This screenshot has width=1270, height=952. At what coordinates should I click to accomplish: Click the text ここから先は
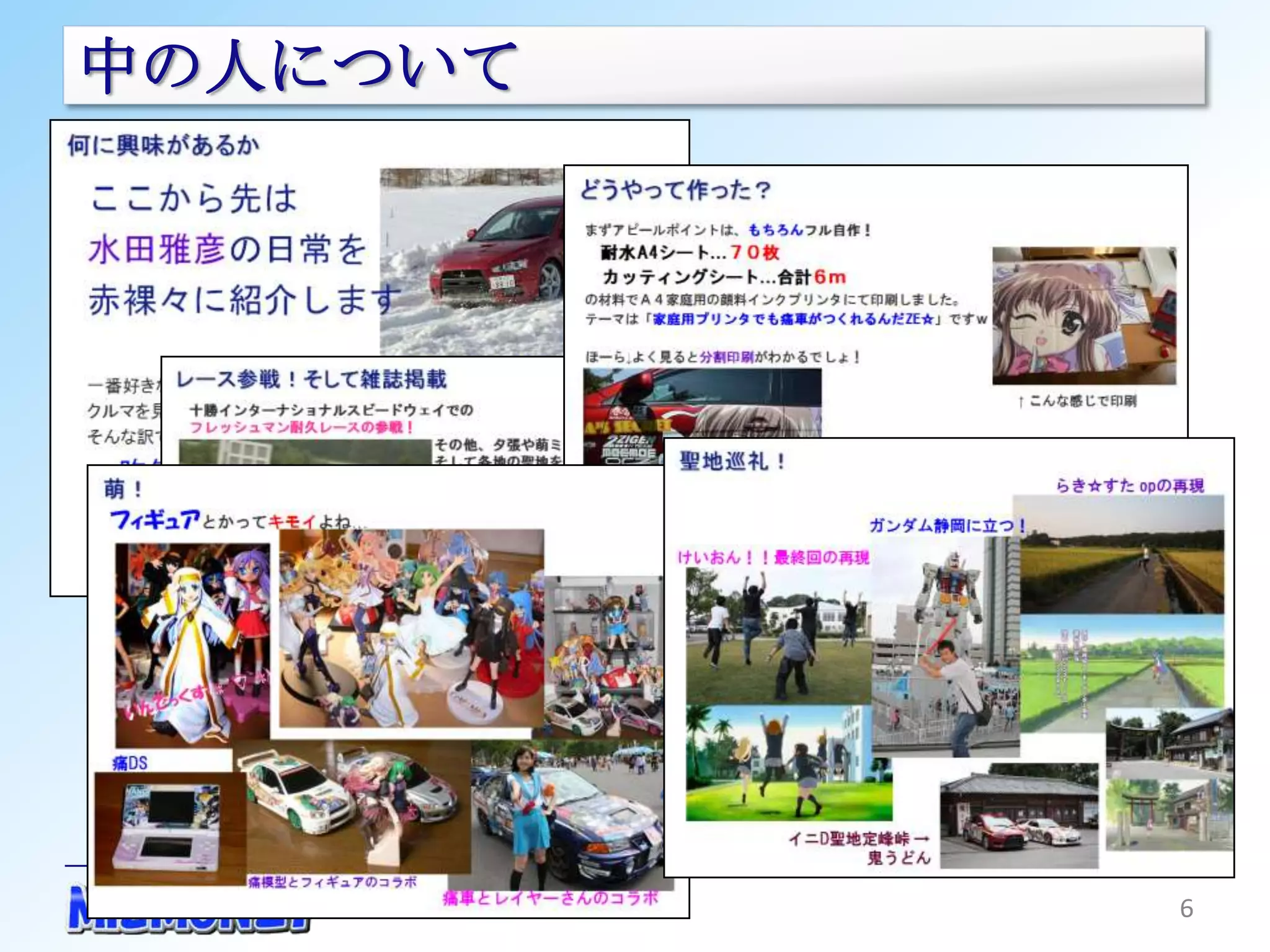point(193,198)
